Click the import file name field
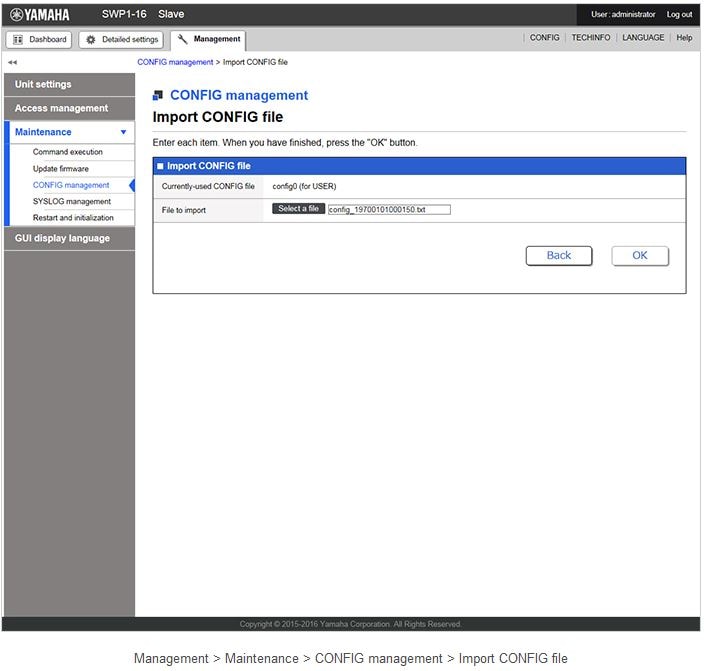This screenshot has width=704, height=671. point(389,210)
